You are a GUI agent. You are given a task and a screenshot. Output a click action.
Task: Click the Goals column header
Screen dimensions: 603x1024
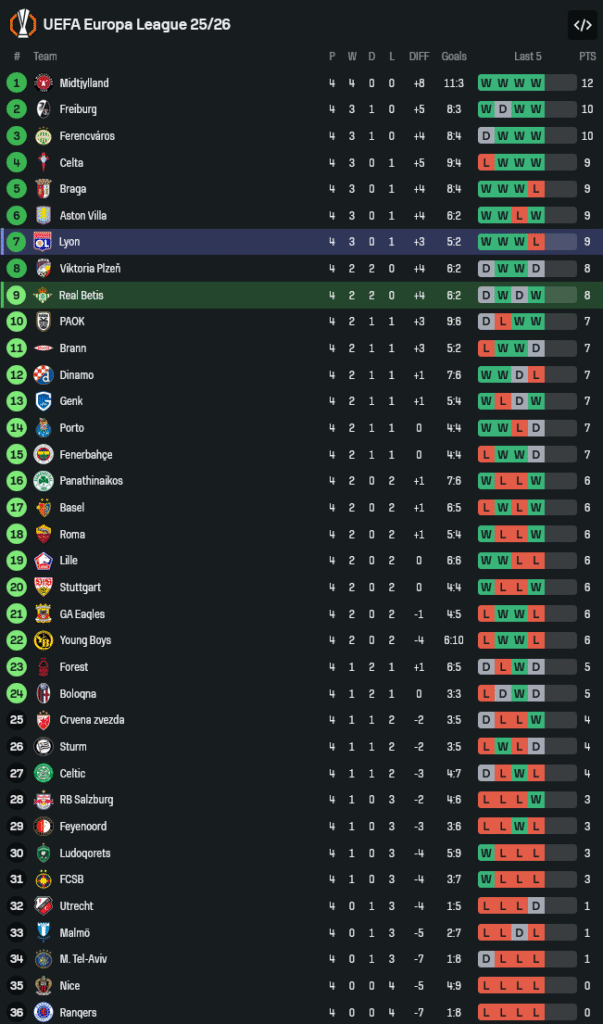[454, 57]
